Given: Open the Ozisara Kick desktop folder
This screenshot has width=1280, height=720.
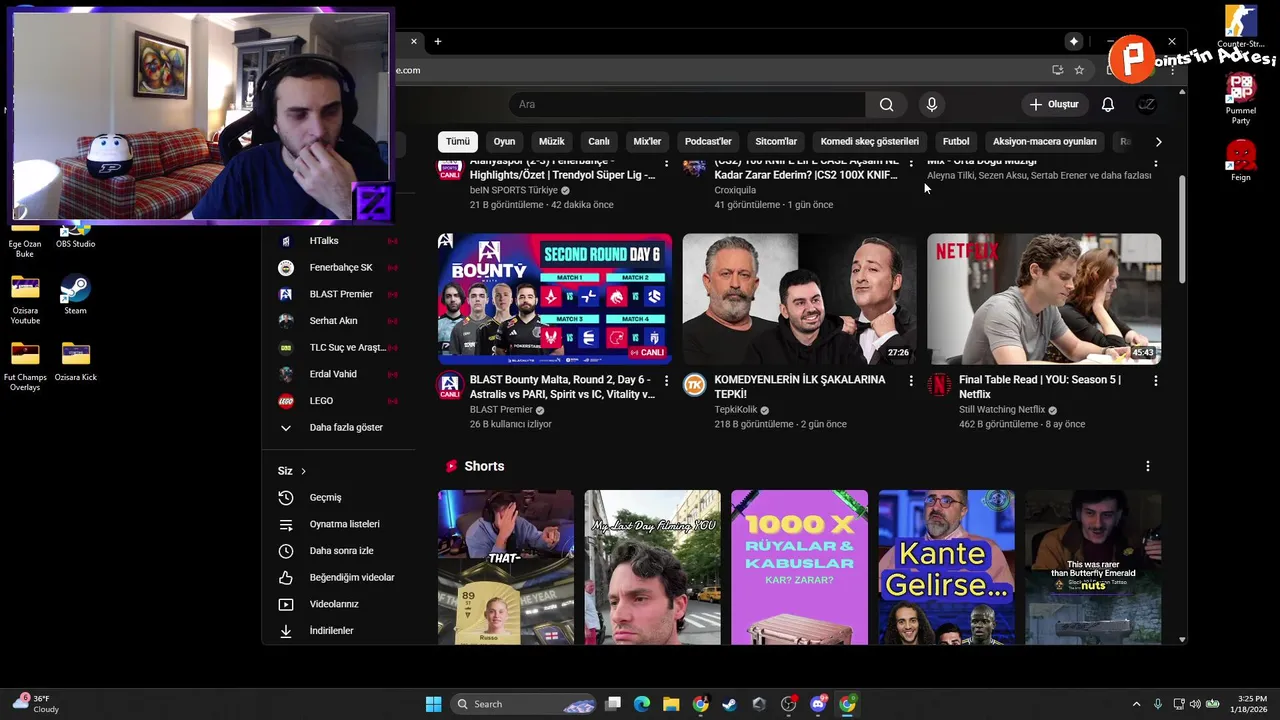Looking at the screenshot, I should pyautogui.click(x=75, y=361).
